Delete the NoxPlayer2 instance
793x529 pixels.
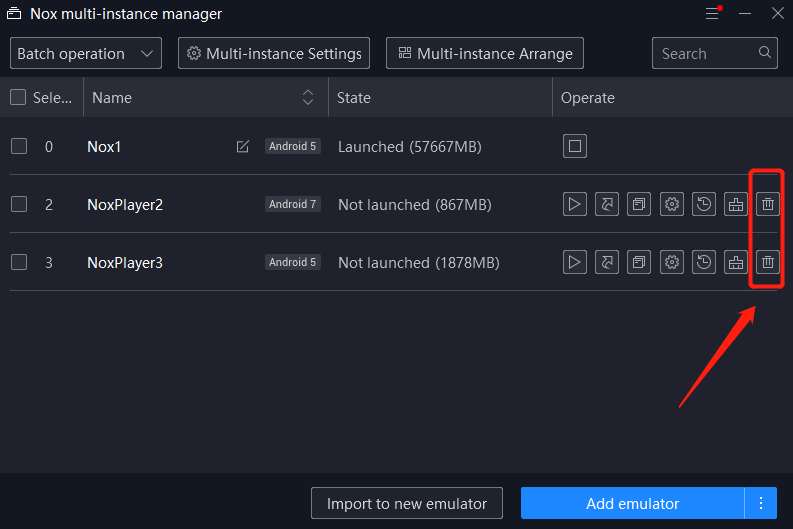click(768, 204)
